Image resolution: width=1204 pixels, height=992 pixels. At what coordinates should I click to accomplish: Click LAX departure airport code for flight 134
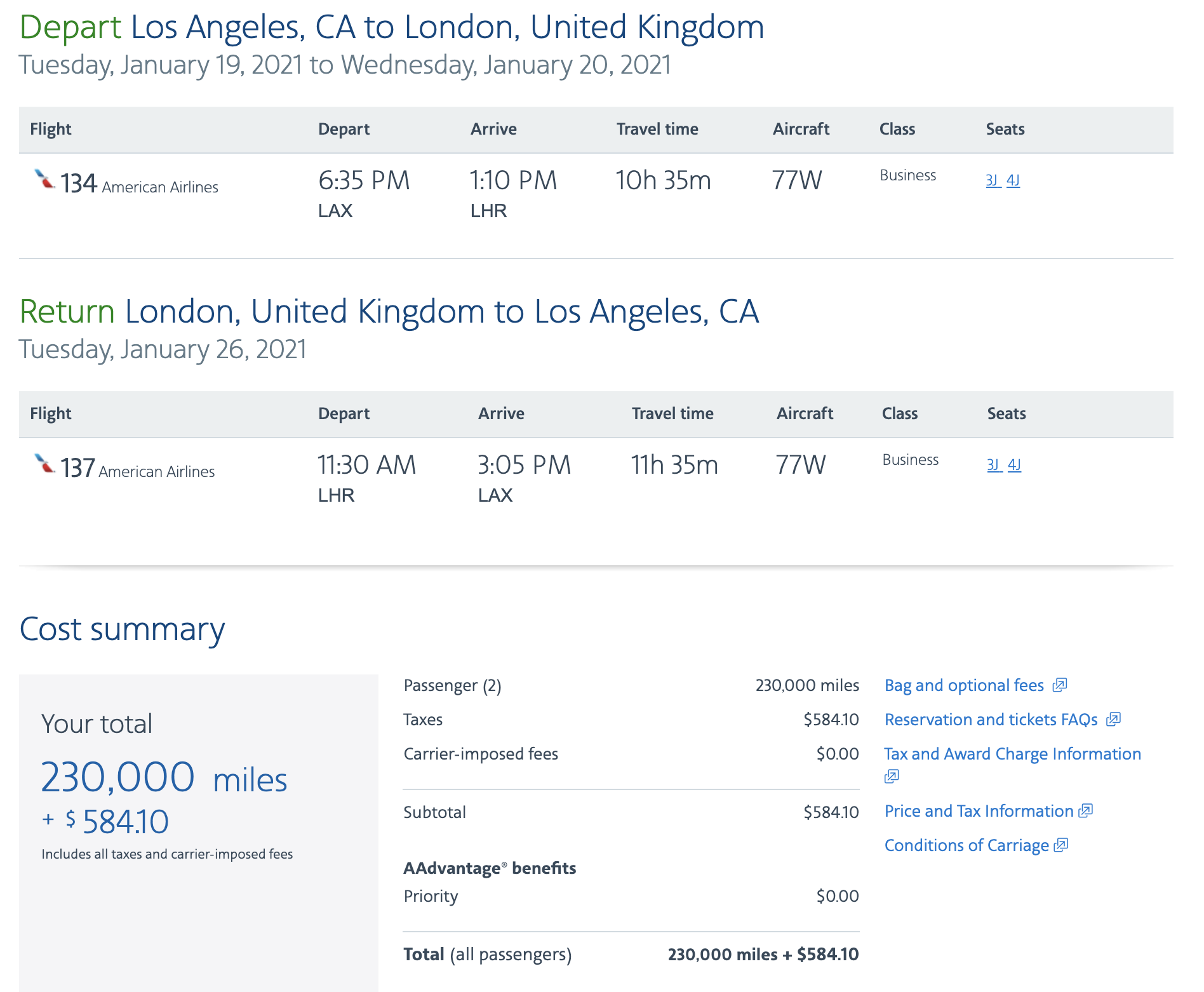[335, 211]
